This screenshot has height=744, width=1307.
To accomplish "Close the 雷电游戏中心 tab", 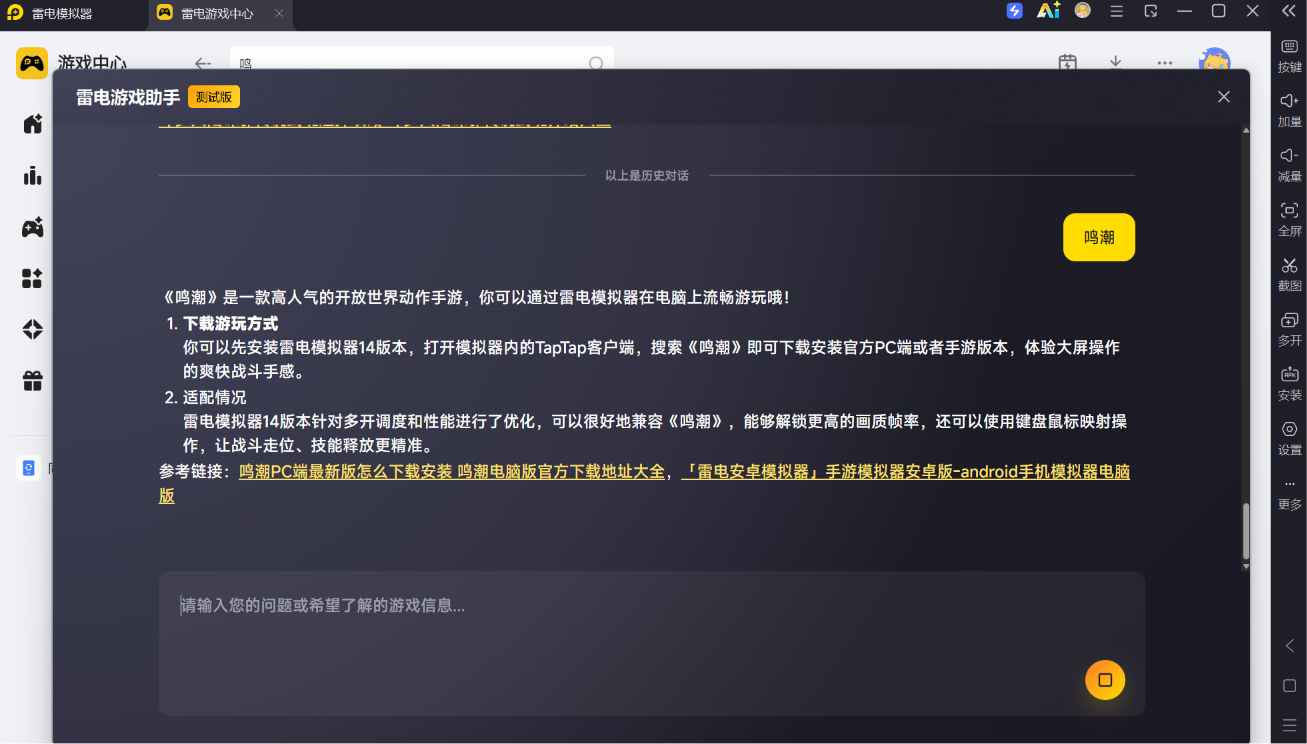I will [279, 14].
